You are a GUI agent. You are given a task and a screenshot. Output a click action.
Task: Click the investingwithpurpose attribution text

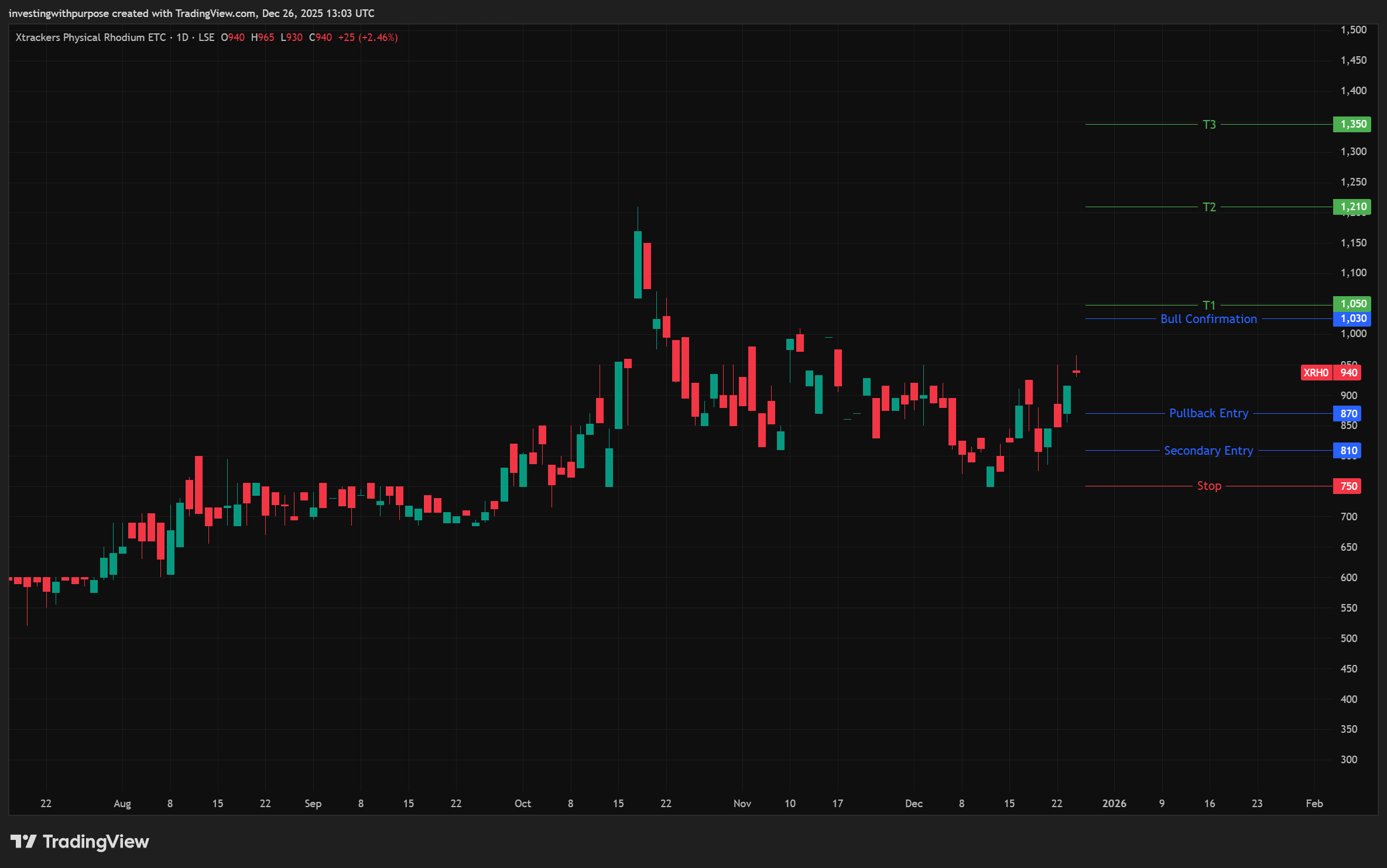[x=59, y=13]
